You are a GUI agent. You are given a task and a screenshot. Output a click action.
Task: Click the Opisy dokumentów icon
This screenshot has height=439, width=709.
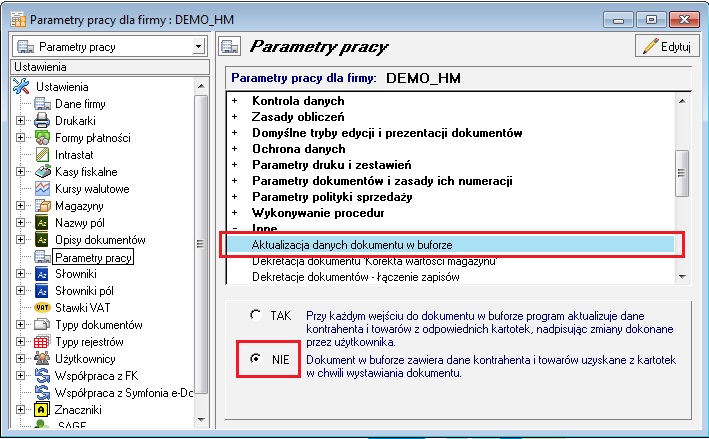[42, 240]
